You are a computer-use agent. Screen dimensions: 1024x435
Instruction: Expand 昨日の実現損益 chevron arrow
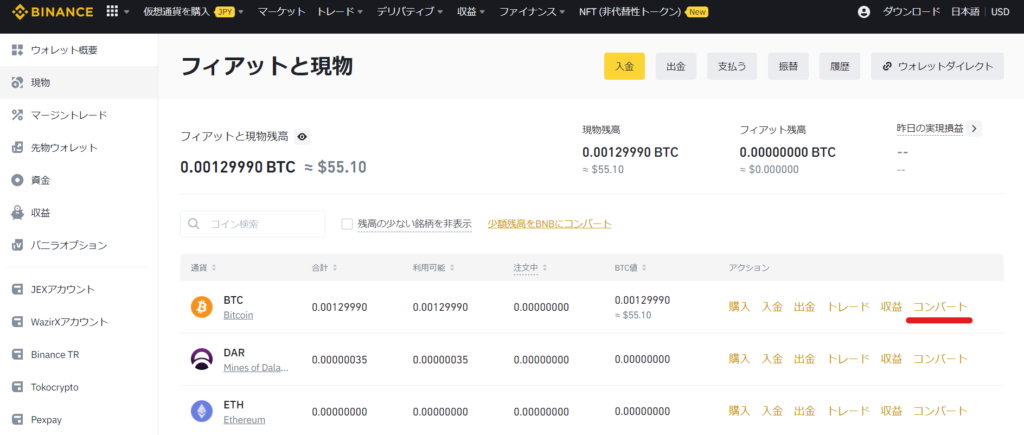[x=974, y=129]
